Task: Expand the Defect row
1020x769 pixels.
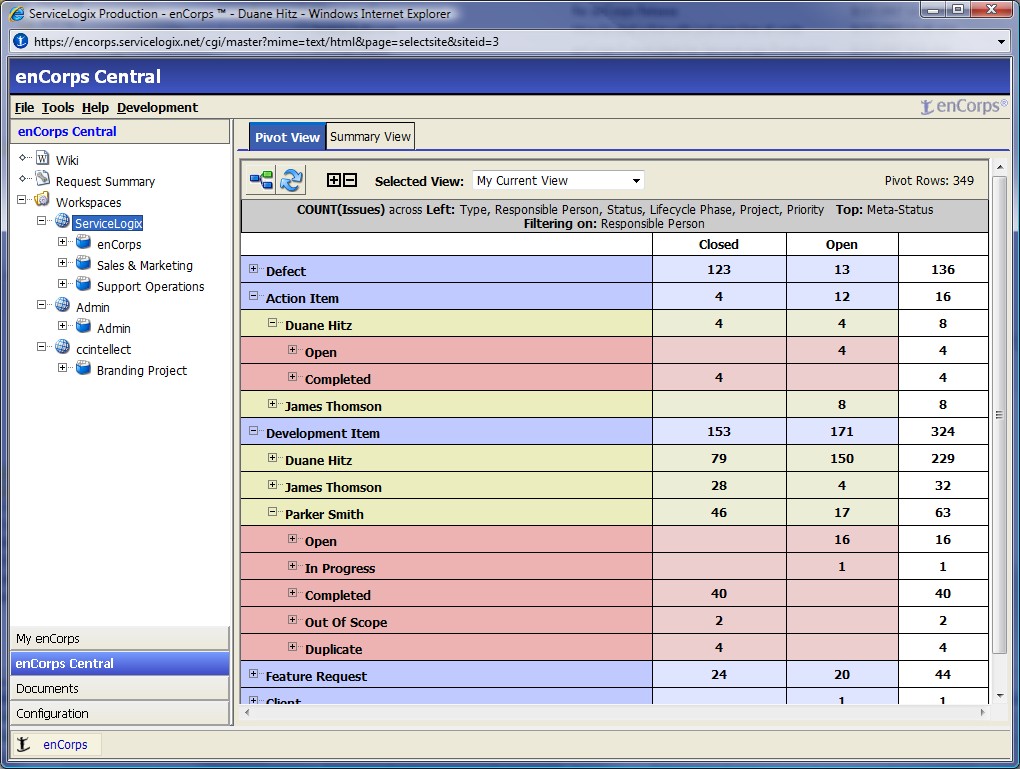Action: coord(254,268)
